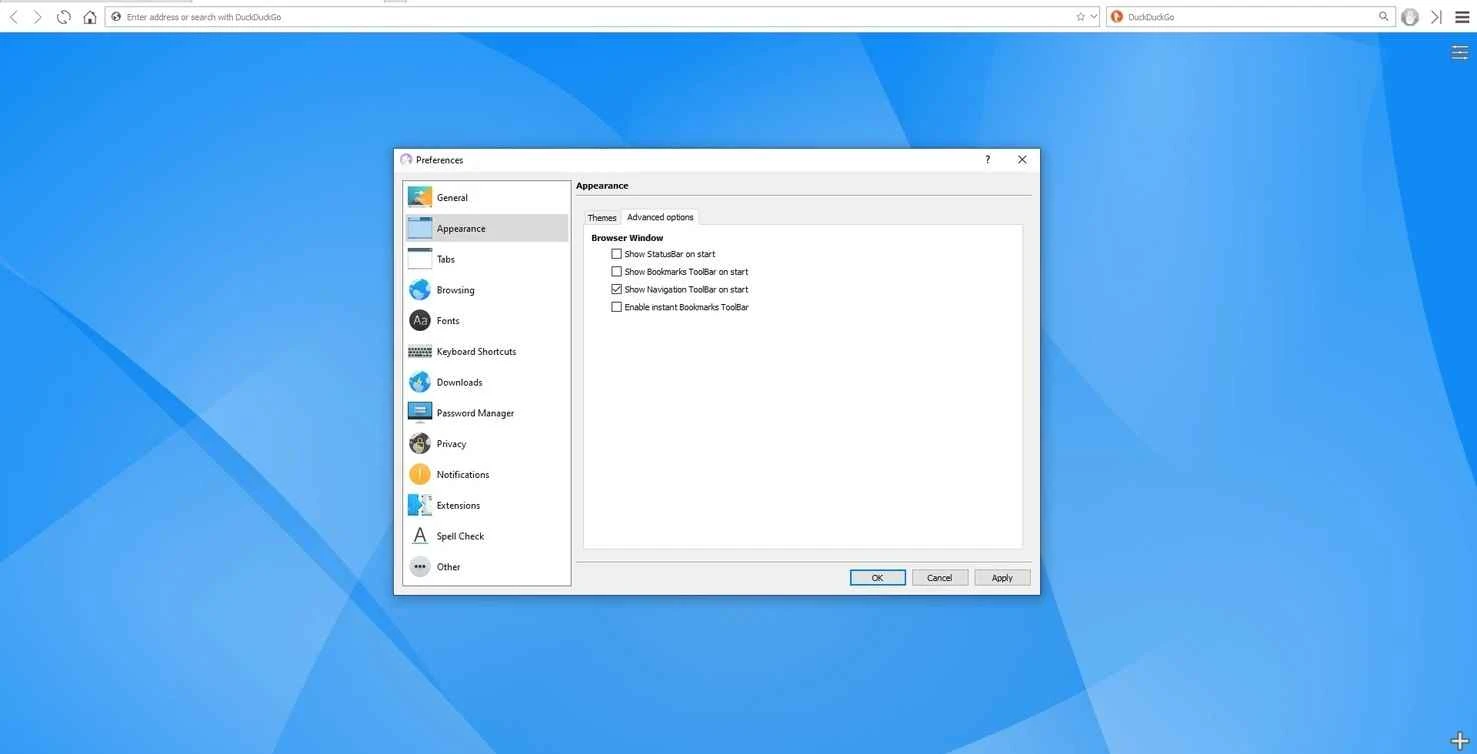Open DuckDuckGo search engine selector
This screenshot has width=1477, height=754.
click(1117, 17)
